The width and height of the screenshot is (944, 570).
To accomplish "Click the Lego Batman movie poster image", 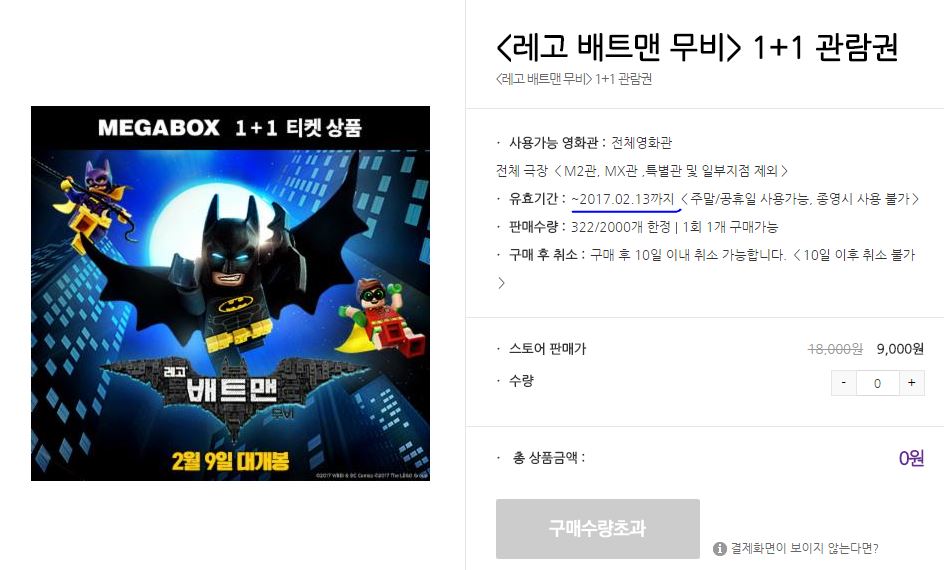I will pos(230,294).
